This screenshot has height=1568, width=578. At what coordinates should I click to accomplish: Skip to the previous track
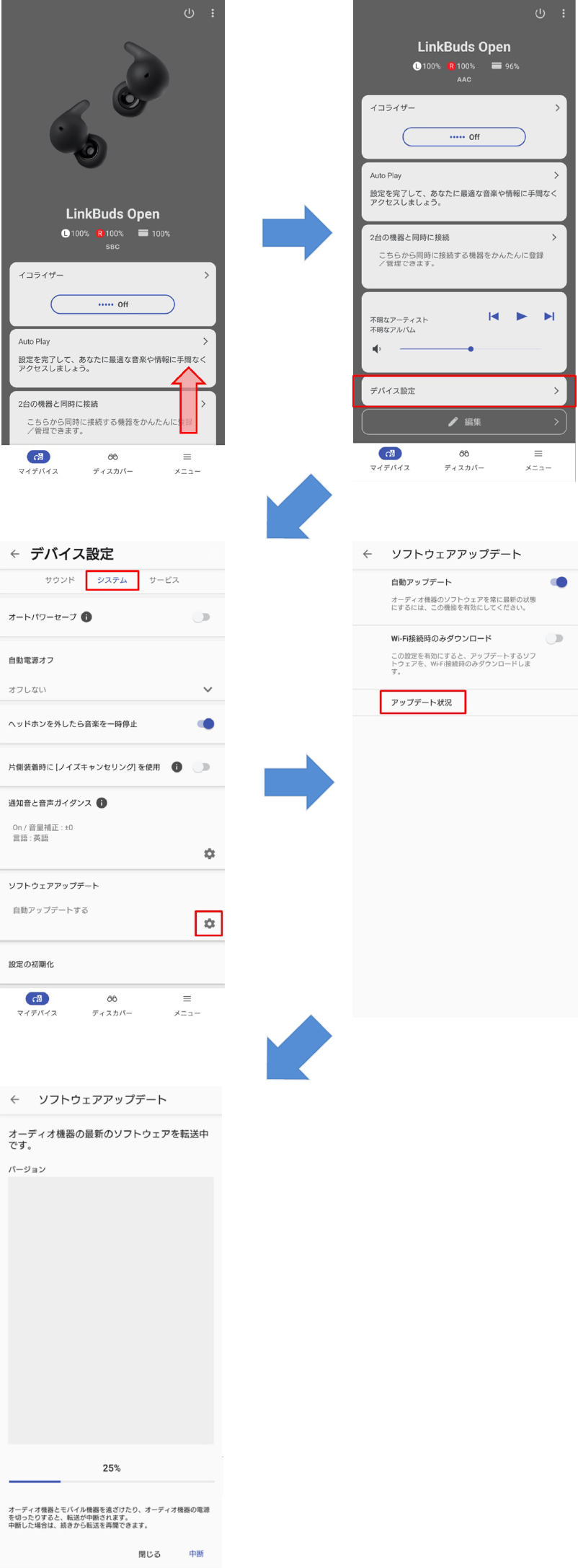pos(494,316)
